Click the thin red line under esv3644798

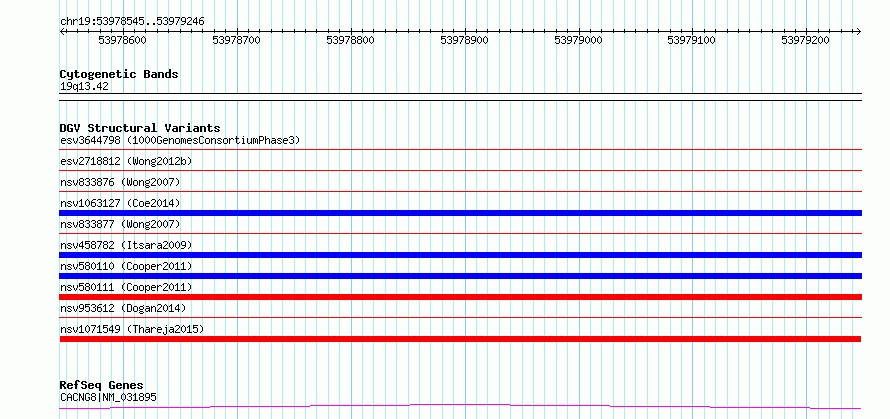[x=460, y=149]
